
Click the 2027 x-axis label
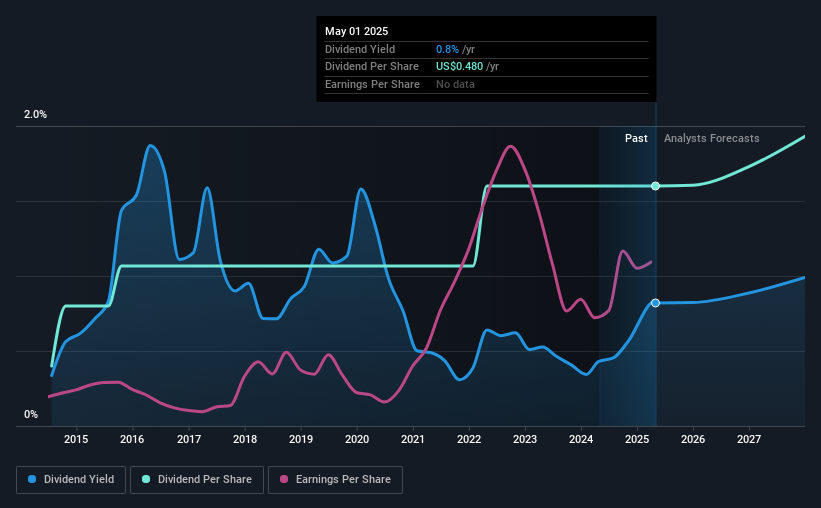(x=749, y=439)
